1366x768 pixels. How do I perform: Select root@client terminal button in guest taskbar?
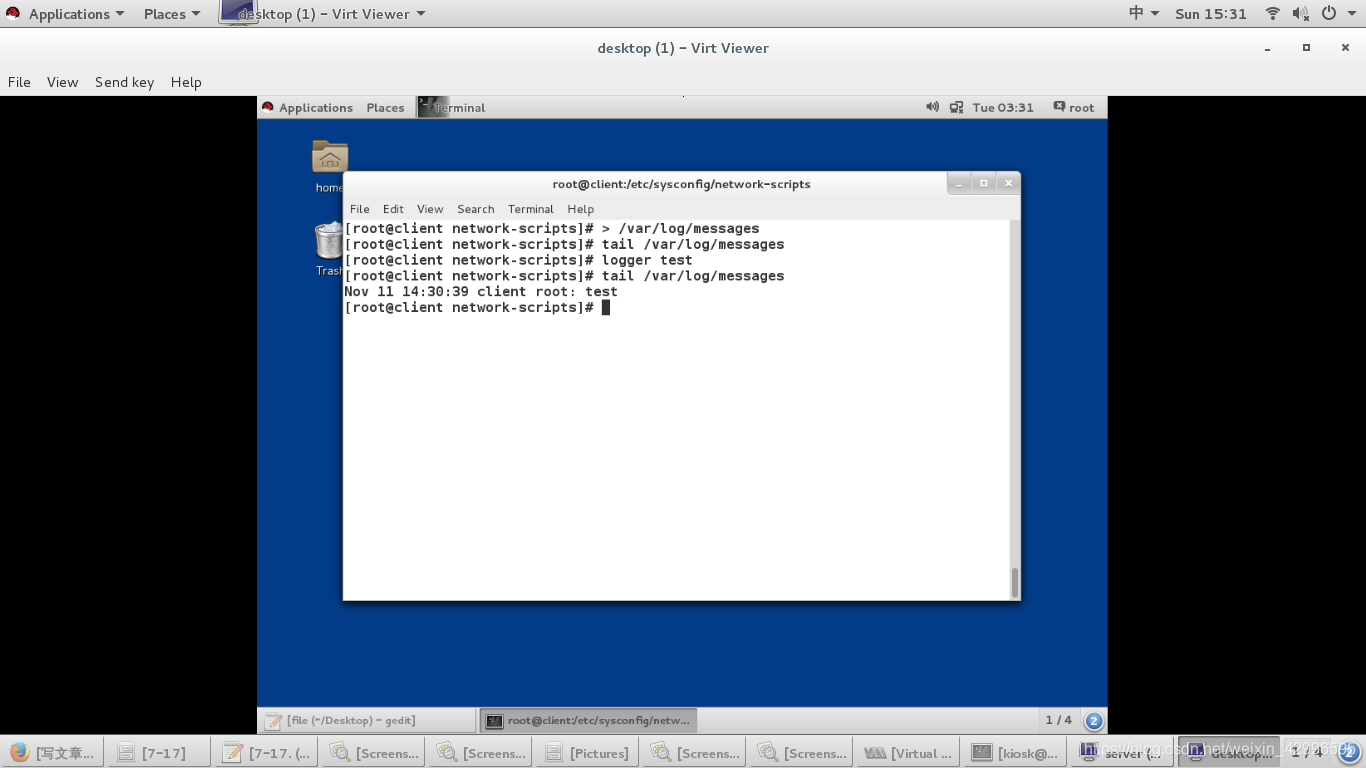pyautogui.click(x=588, y=720)
